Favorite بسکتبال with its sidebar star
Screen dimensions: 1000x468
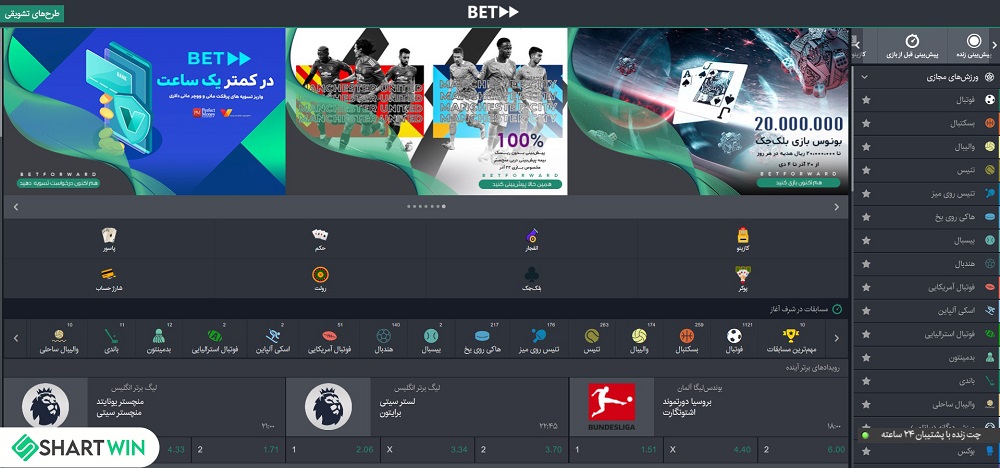tap(866, 124)
